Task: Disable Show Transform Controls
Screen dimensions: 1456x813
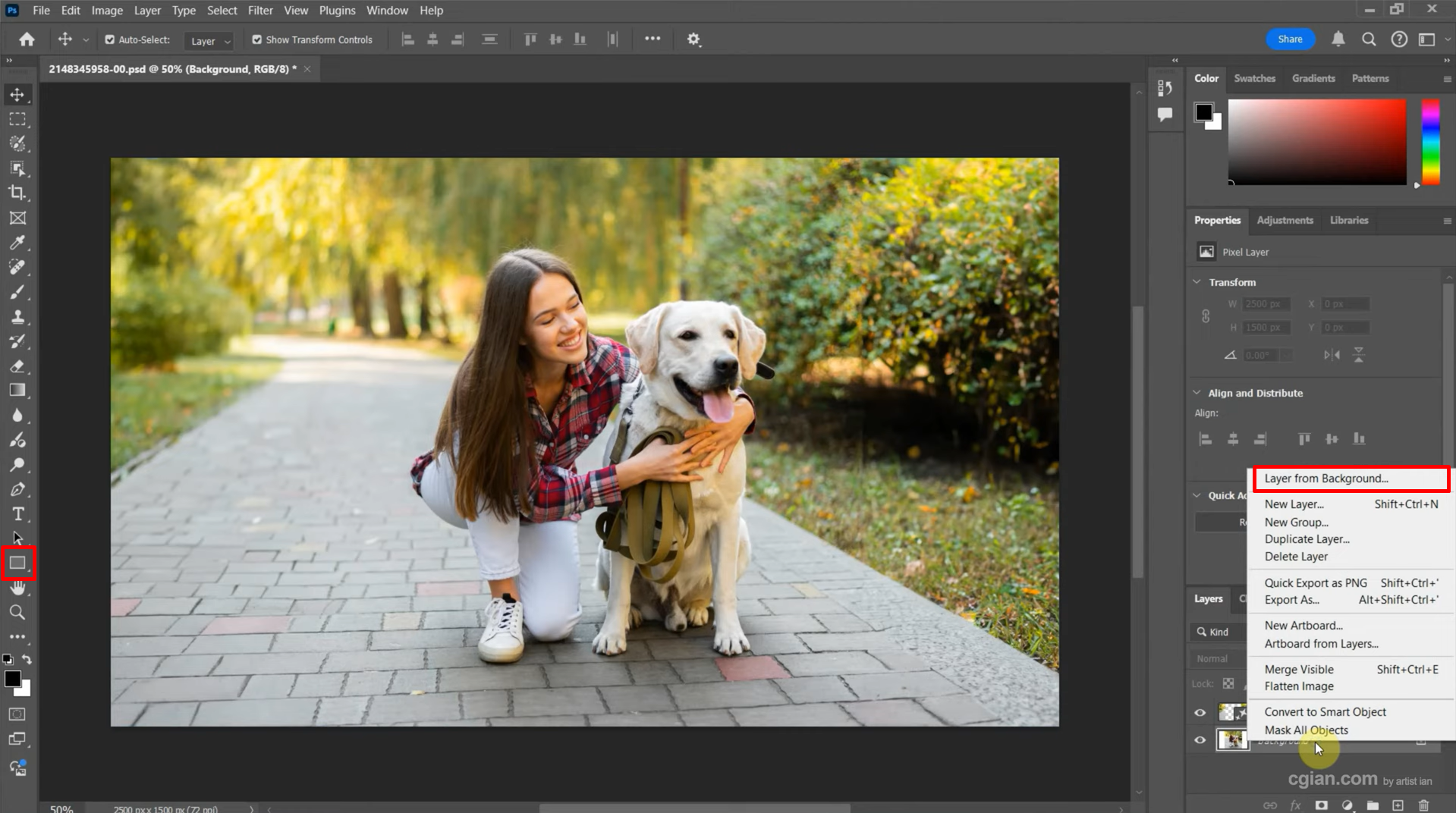Action: [258, 39]
